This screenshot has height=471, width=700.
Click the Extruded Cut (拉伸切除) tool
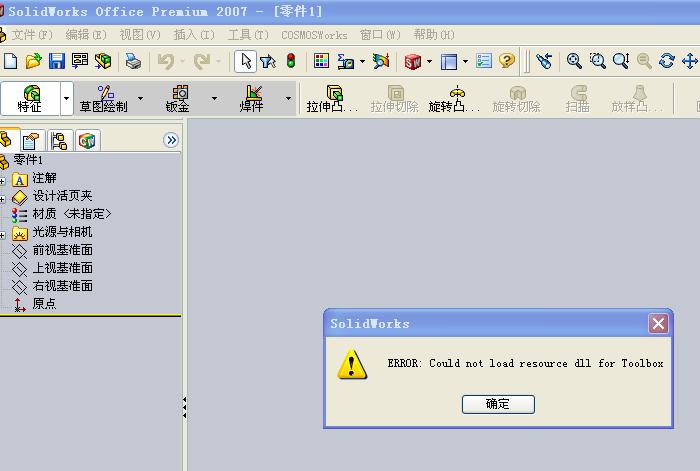pyautogui.click(x=395, y=99)
